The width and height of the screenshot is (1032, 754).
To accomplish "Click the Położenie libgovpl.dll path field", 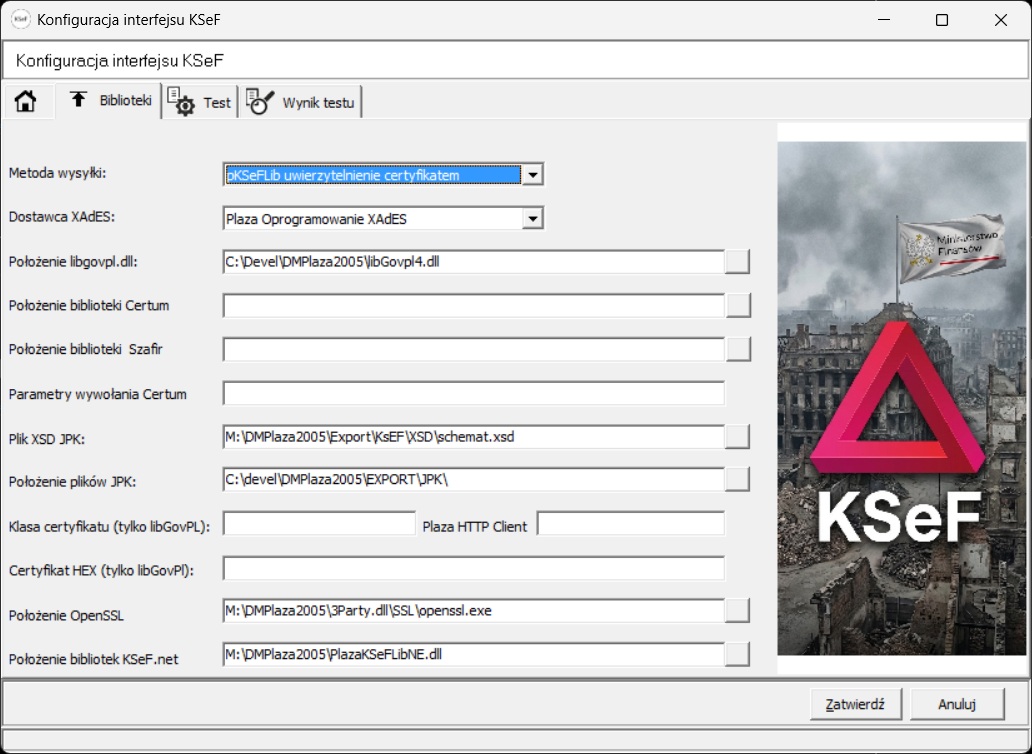I will [x=474, y=262].
